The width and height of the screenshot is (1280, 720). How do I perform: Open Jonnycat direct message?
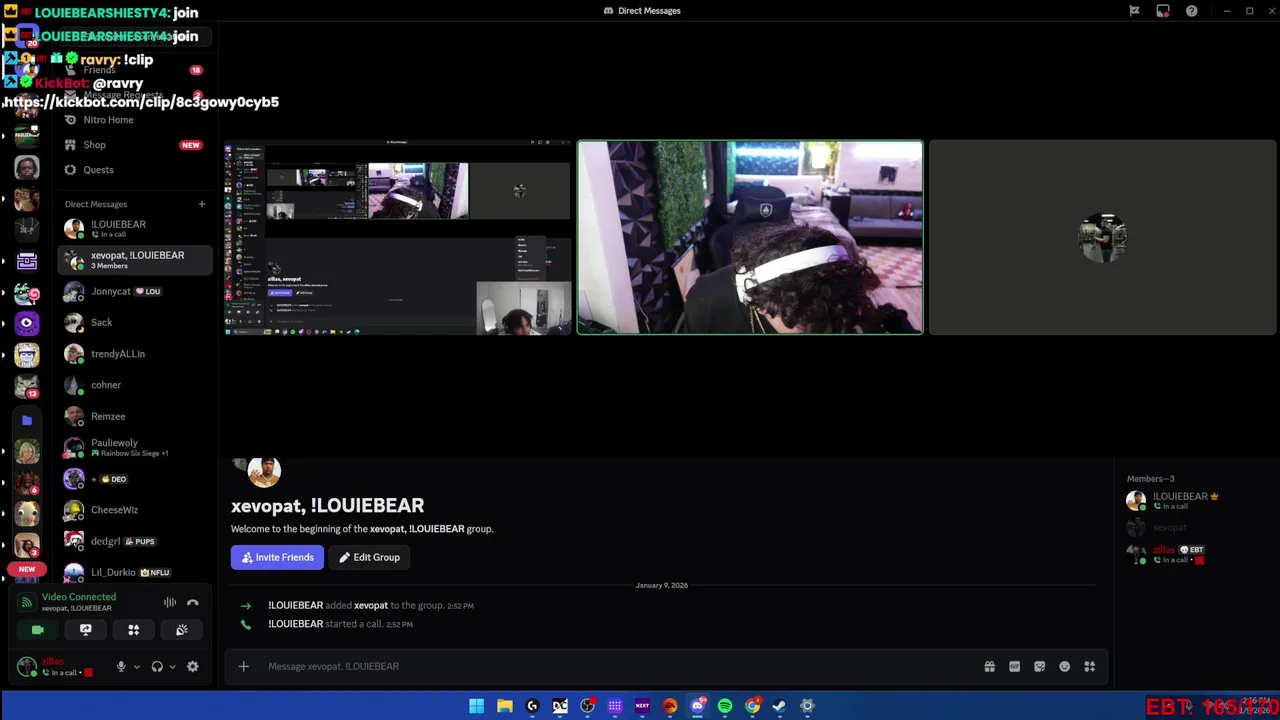[x=134, y=291]
